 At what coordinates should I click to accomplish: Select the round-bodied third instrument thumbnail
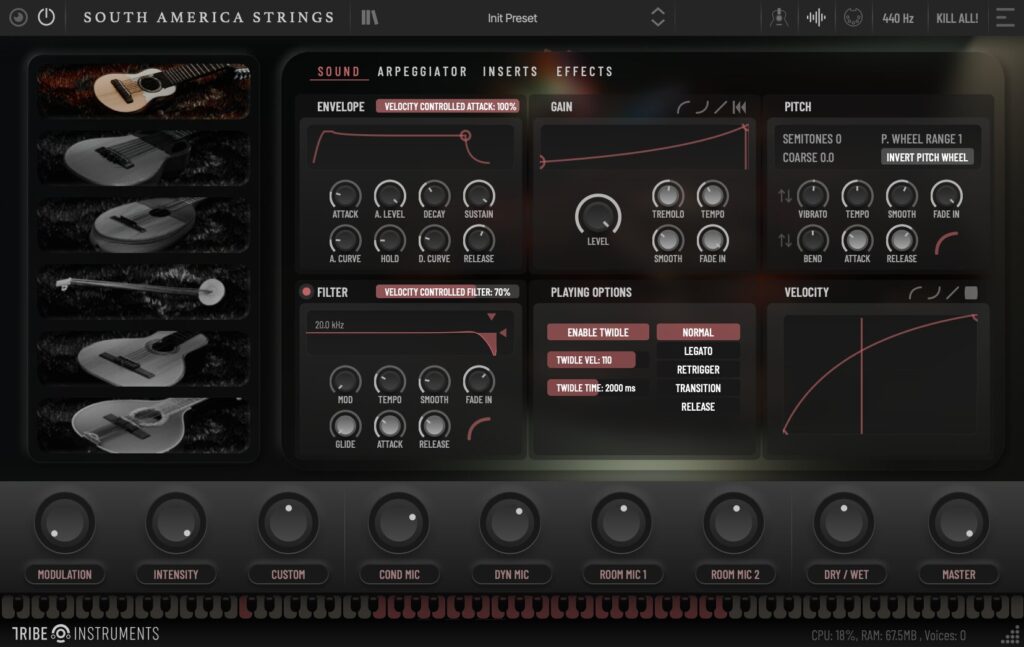click(x=144, y=225)
